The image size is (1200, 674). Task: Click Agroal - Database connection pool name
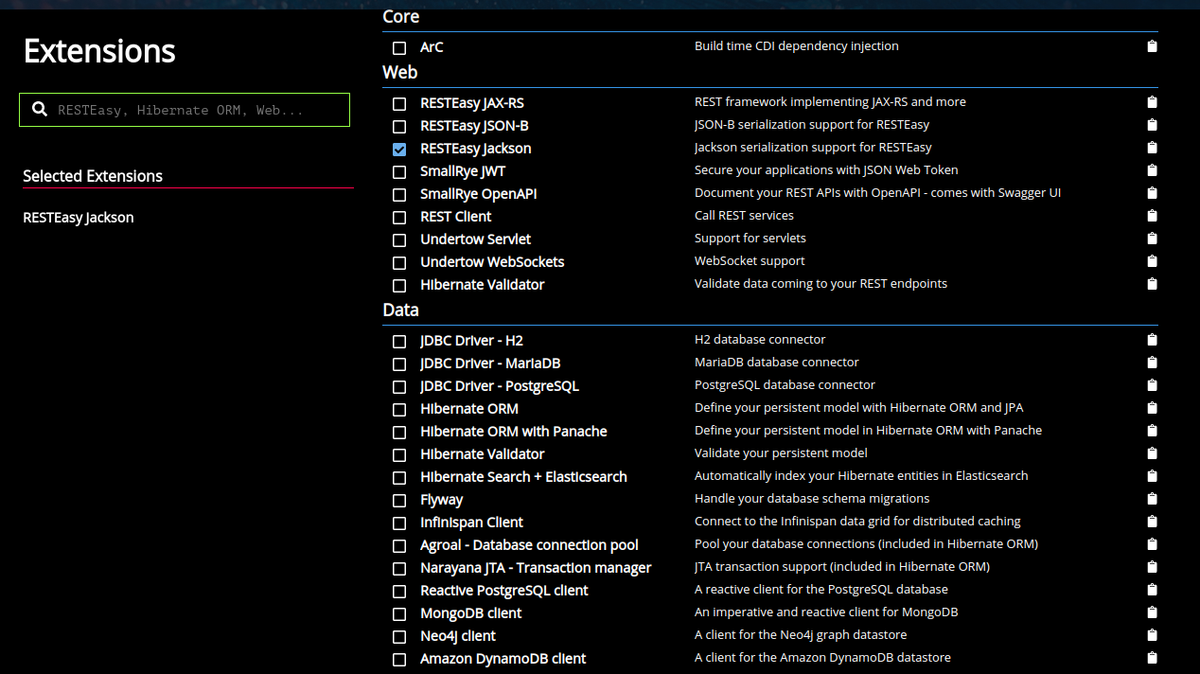(x=529, y=545)
